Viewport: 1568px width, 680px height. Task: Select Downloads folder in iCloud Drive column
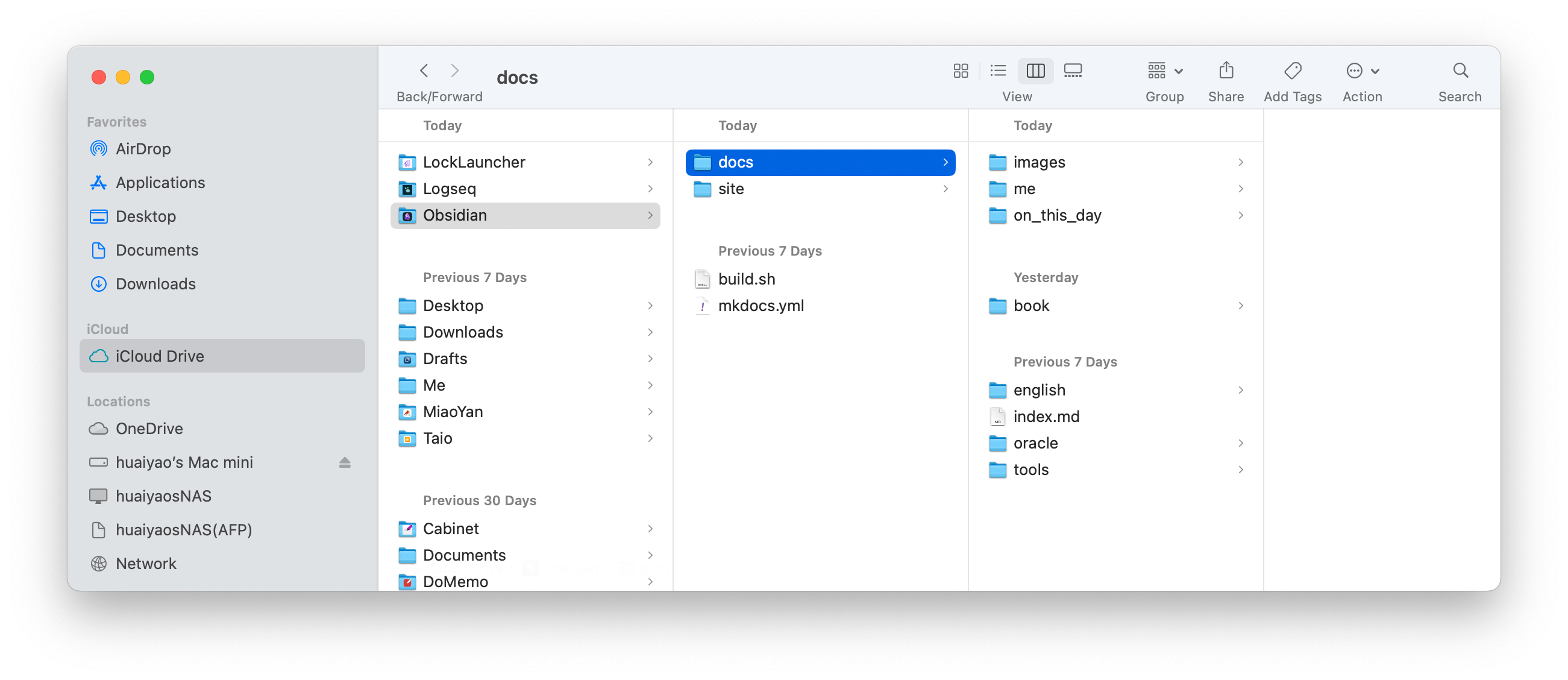point(525,332)
